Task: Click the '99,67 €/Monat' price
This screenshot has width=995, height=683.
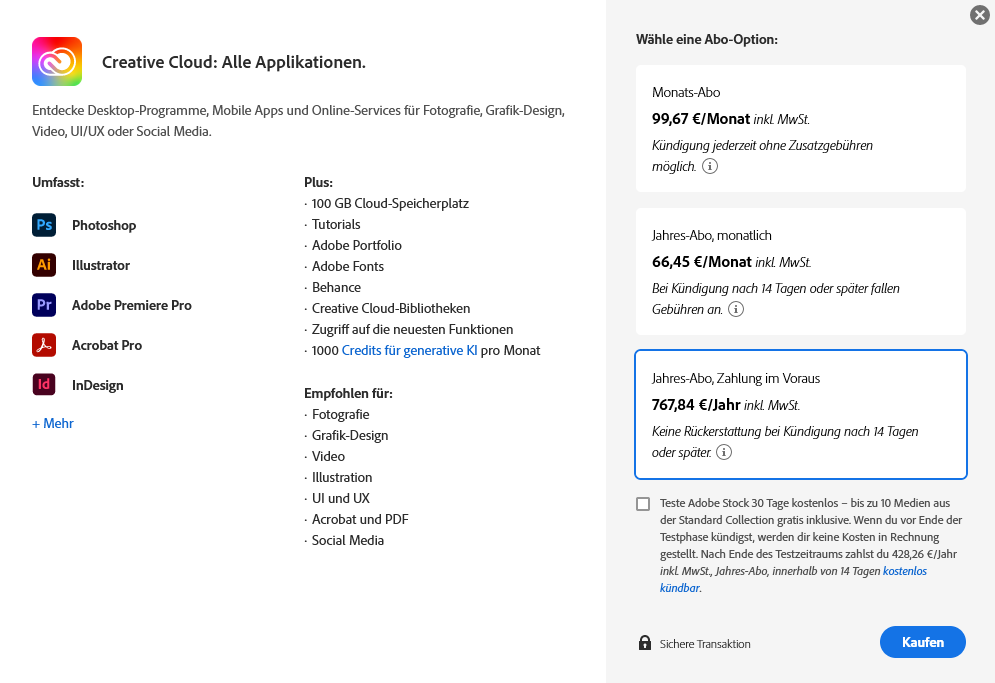Action: click(x=701, y=119)
